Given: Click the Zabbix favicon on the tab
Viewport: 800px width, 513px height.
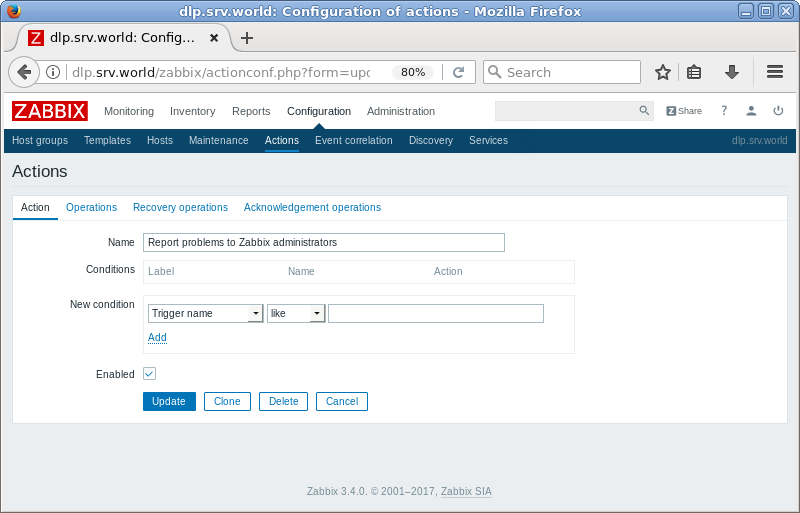Looking at the screenshot, I should tap(36, 38).
